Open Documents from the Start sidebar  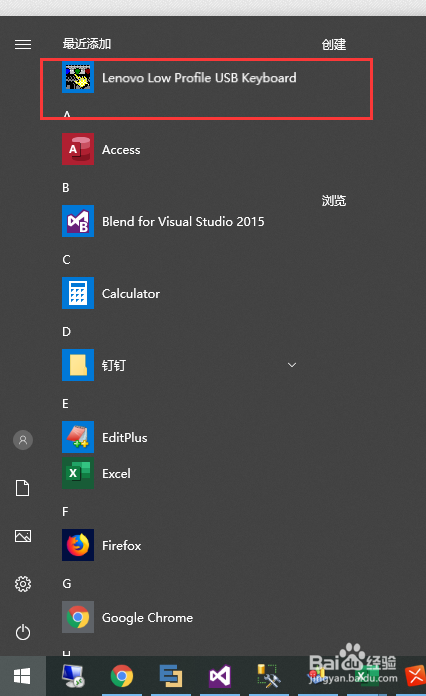23,488
